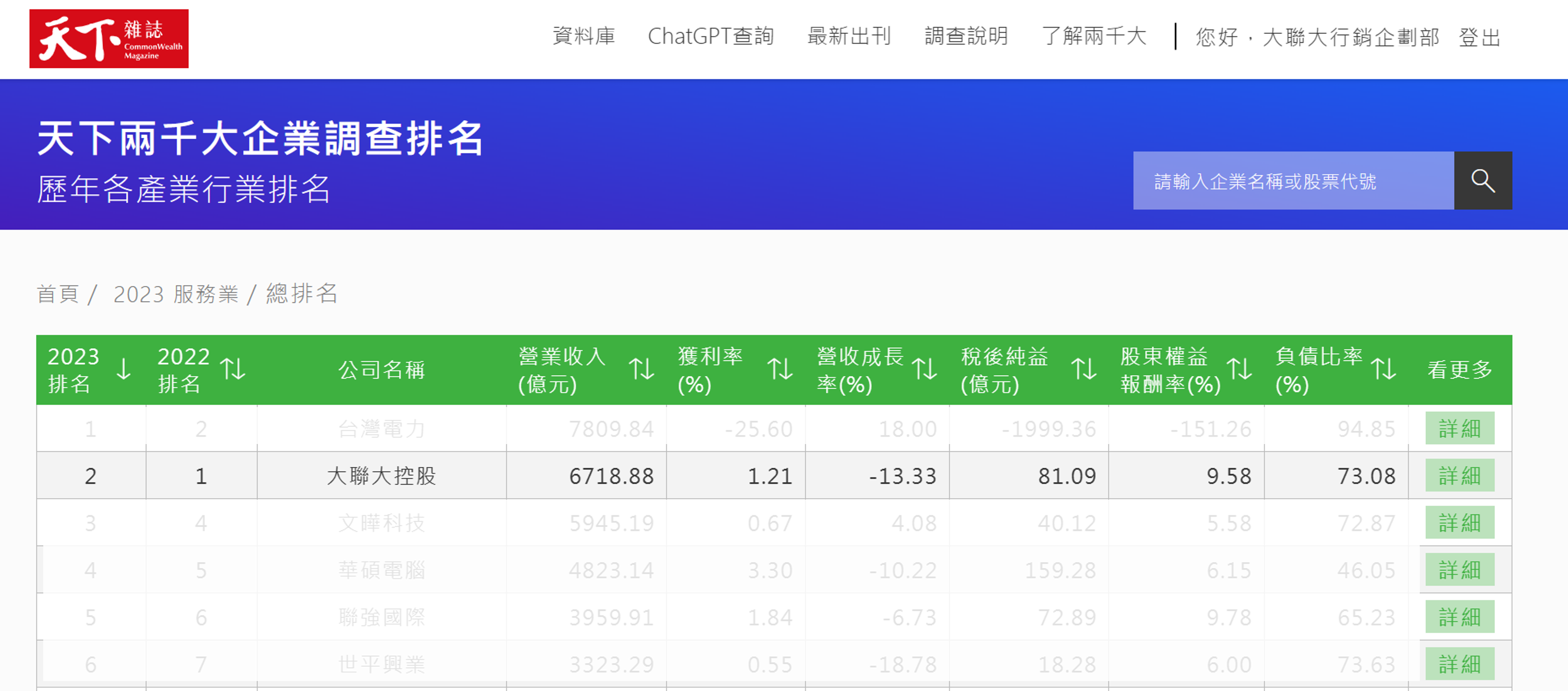Click 2023 服務業 breadcrumb link
The height and width of the screenshot is (691, 1568).
176,294
